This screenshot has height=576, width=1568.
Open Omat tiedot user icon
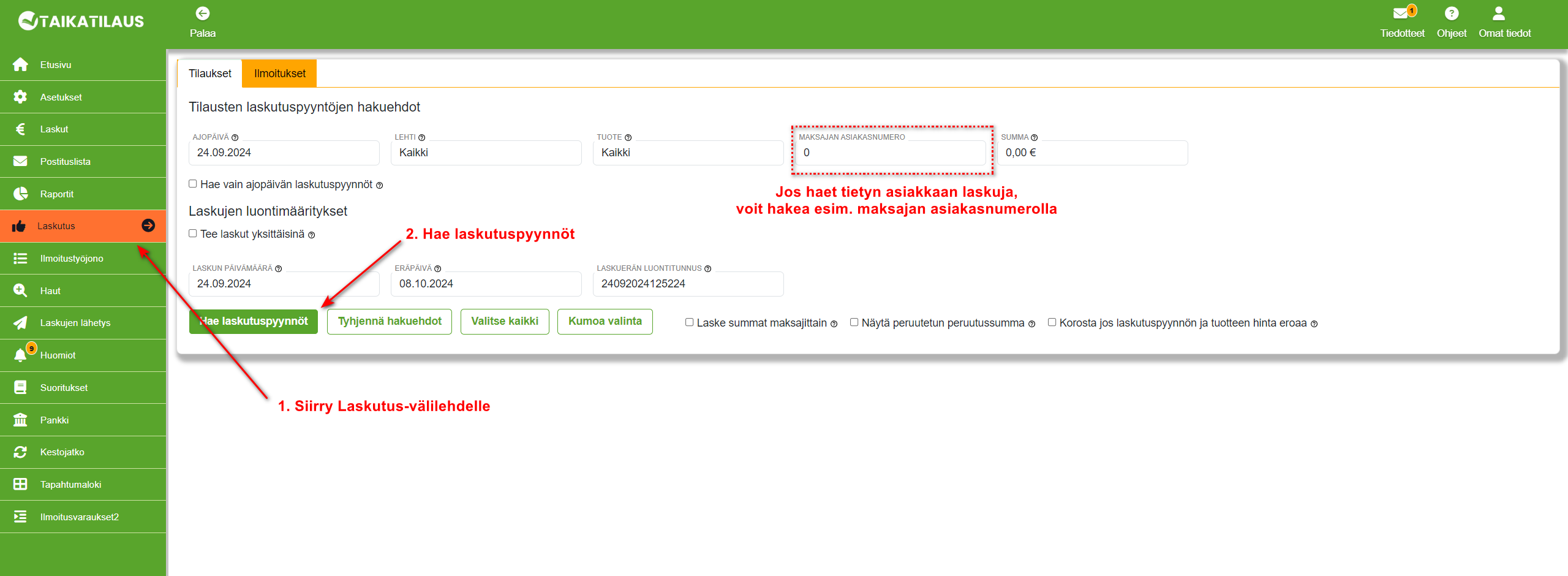[1499, 13]
